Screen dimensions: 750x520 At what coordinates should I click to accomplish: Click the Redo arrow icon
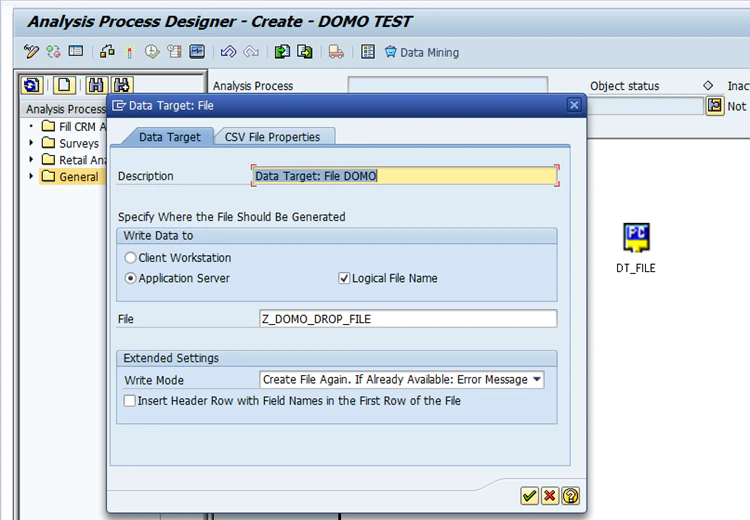point(251,52)
